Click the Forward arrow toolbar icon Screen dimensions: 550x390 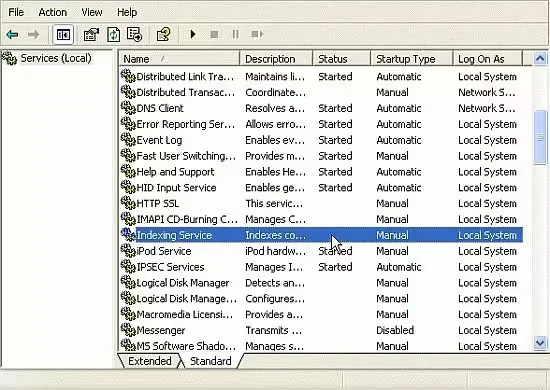[x=33, y=35]
